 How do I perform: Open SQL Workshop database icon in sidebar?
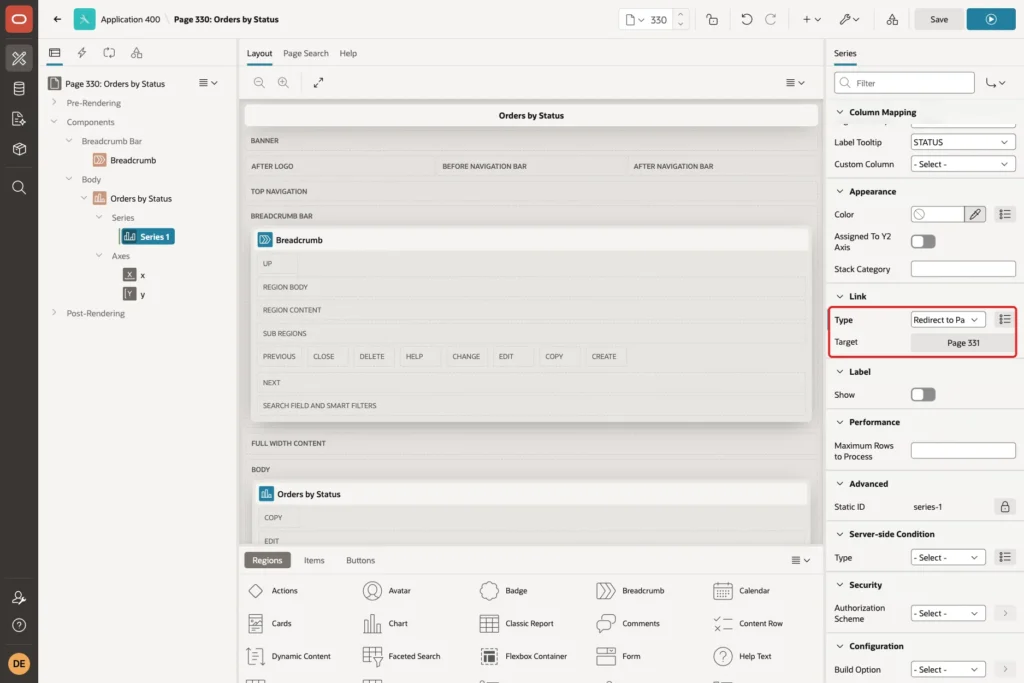point(19,88)
